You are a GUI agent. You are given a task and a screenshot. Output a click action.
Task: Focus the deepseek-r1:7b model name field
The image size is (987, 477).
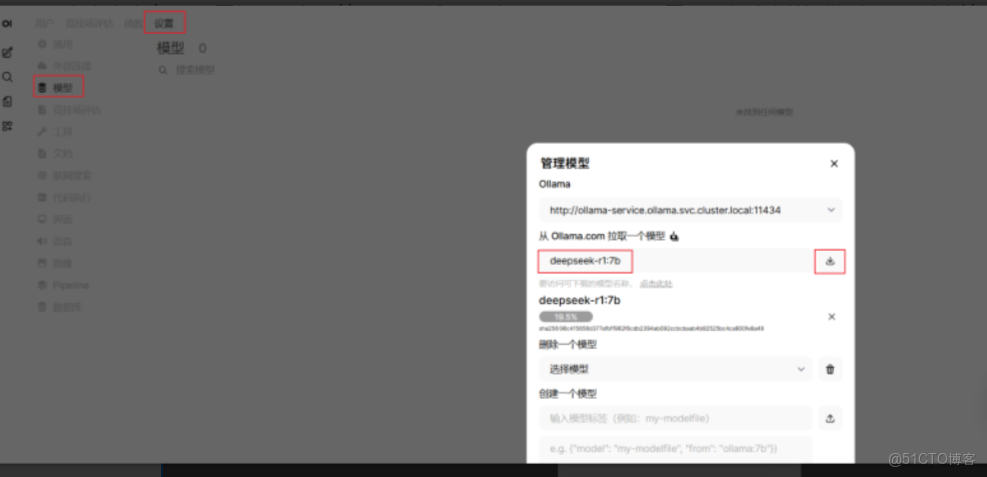674,261
